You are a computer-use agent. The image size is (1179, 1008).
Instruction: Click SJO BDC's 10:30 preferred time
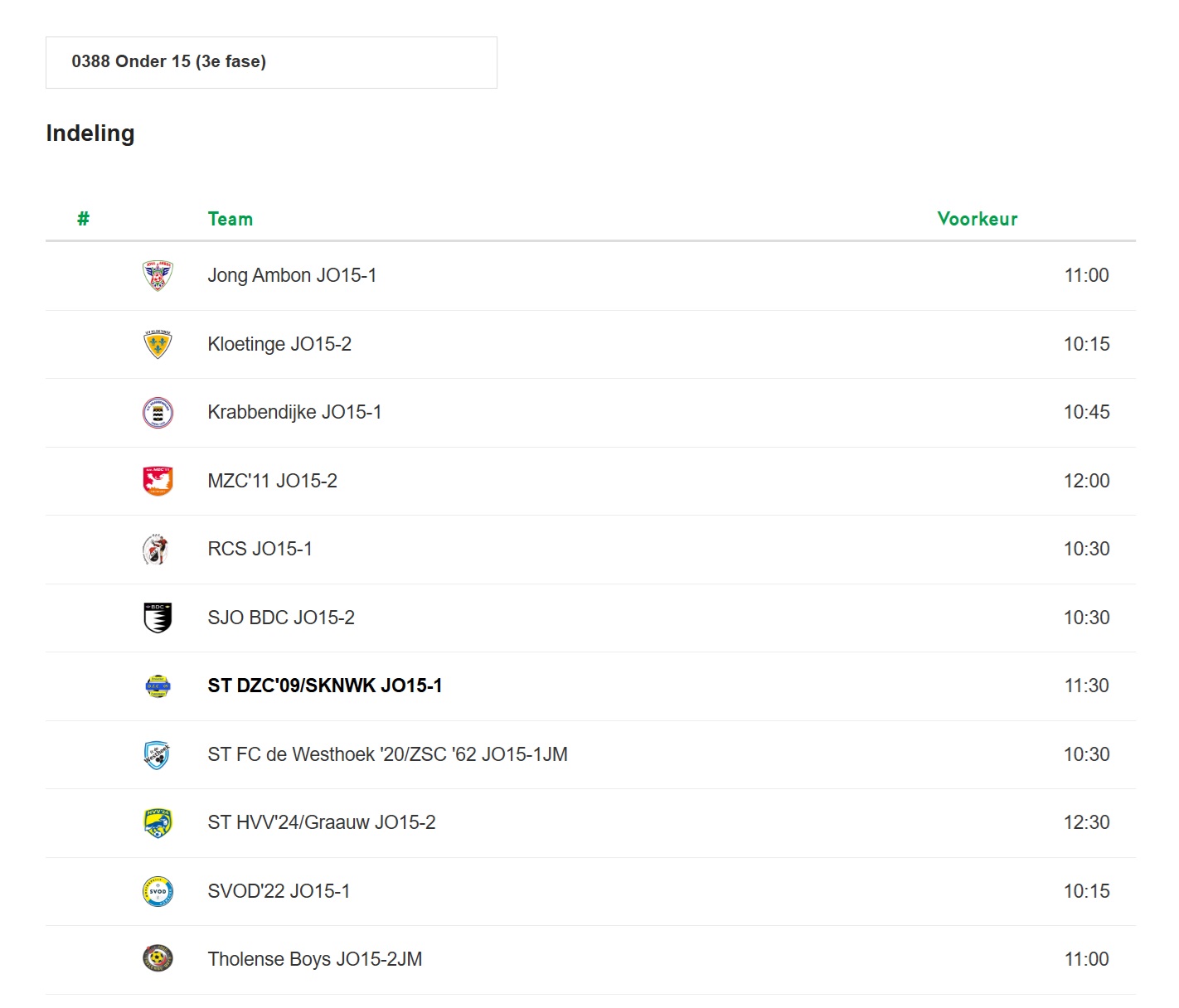click(x=1086, y=618)
